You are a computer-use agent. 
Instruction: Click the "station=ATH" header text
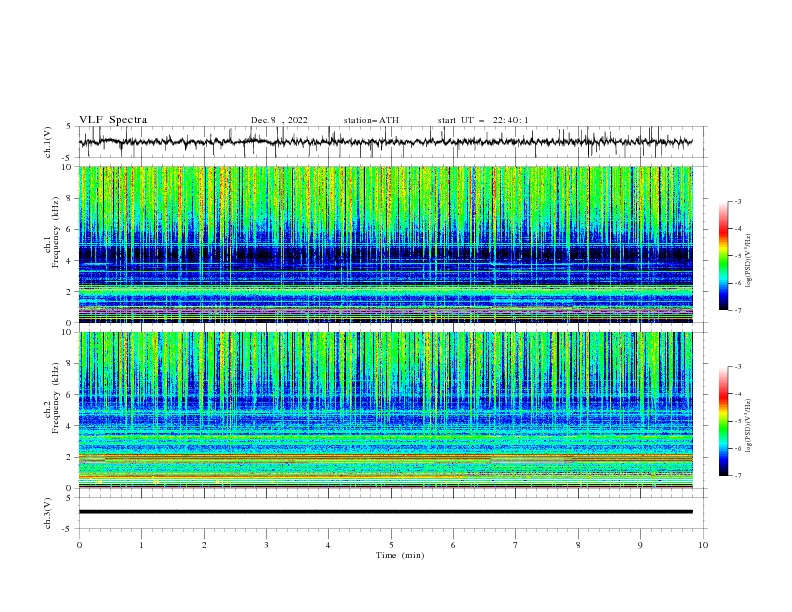pos(371,120)
